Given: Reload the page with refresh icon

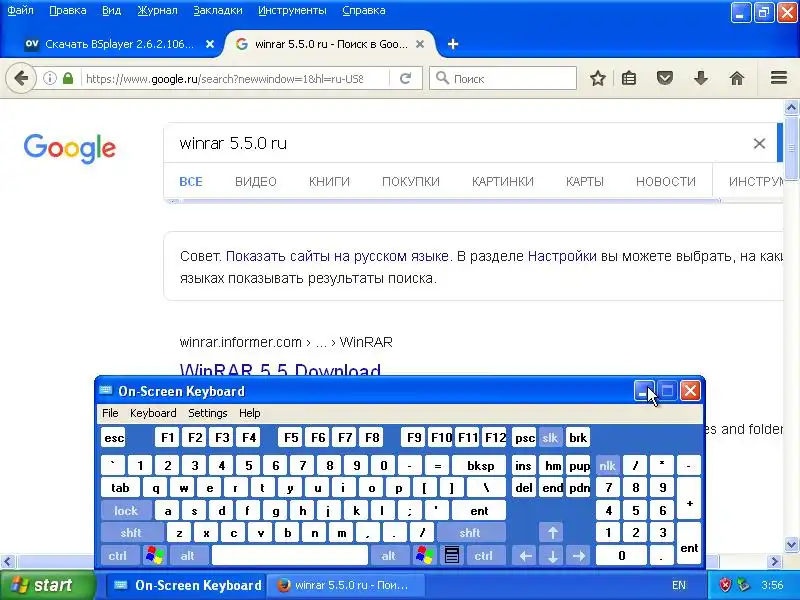Looking at the screenshot, I should coord(406,79).
